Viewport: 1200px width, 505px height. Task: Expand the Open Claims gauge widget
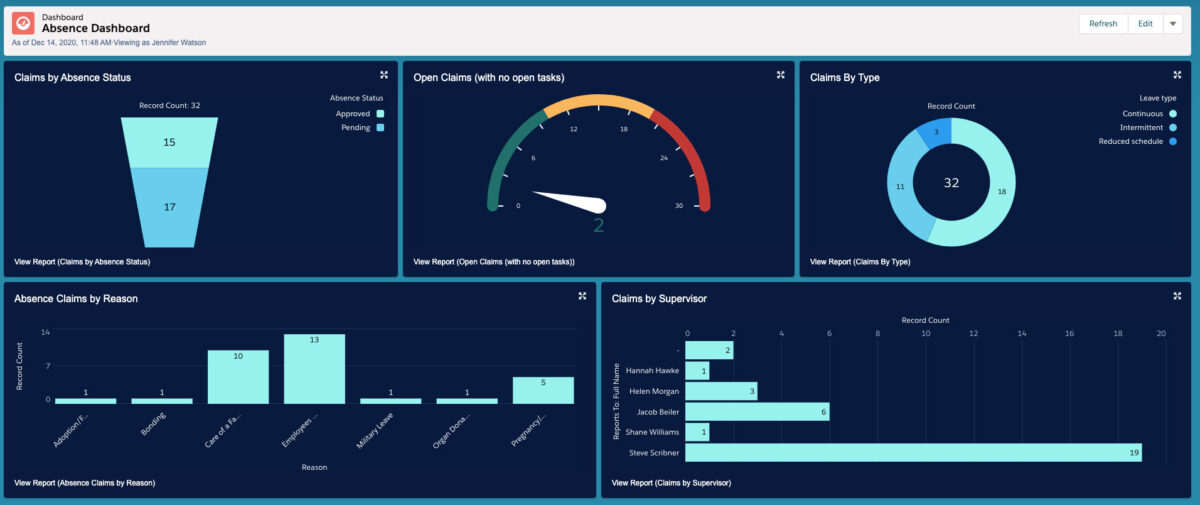(x=780, y=75)
